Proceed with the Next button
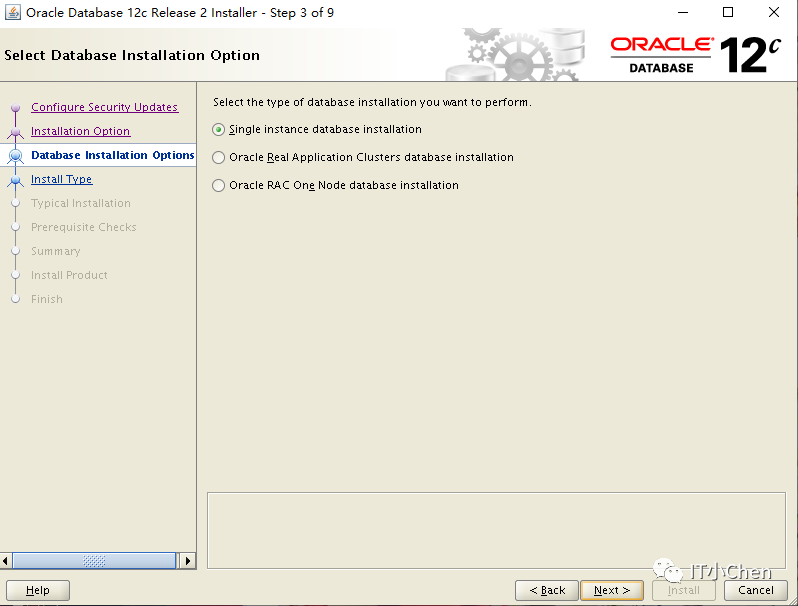Viewport: 798px width, 606px height. click(612, 590)
